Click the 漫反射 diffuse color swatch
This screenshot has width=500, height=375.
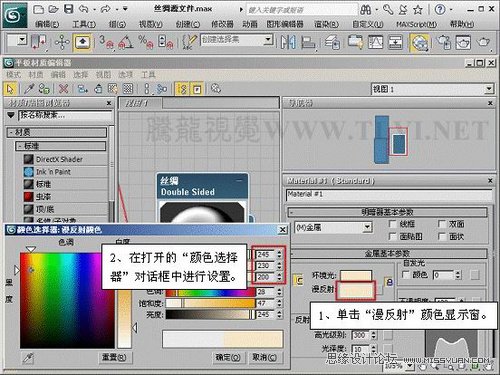tap(356, 290)
